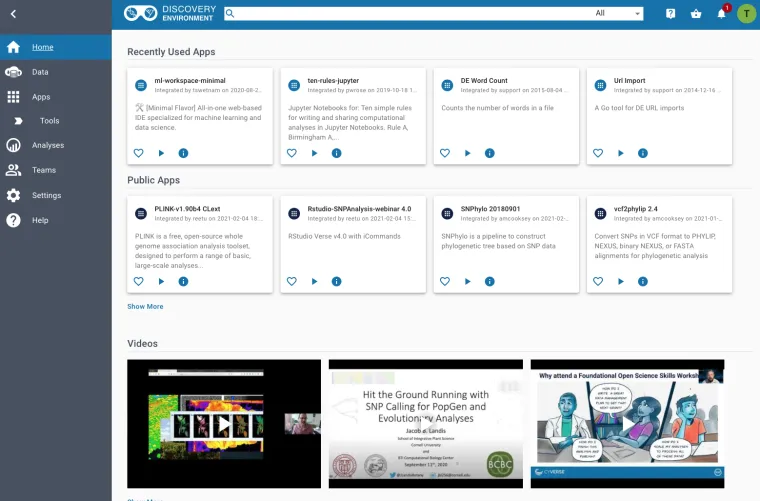Click Show More under Public Apps
This screenshot has height=501, width=760.
tap(145, 306)
